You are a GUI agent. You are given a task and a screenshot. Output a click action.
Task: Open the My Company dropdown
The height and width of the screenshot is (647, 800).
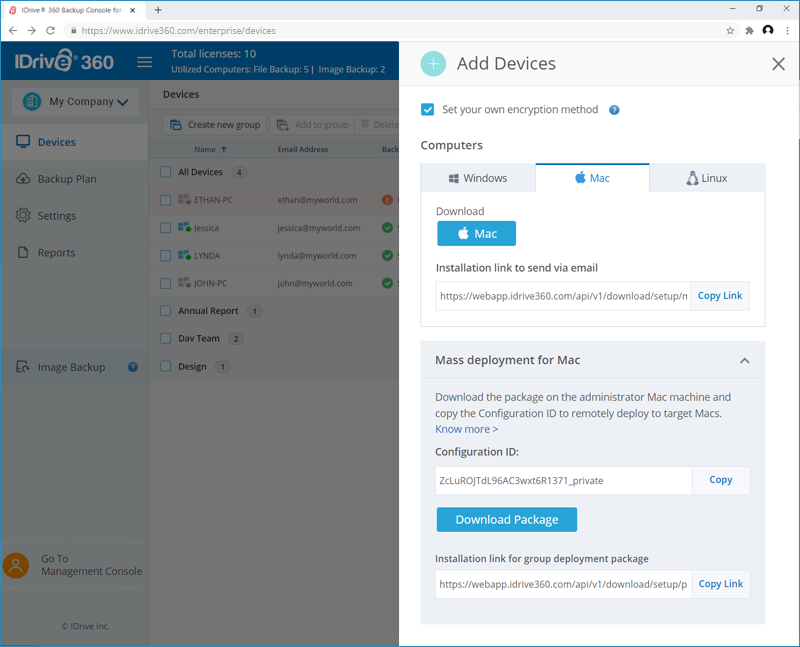click(x=76, y=102)
